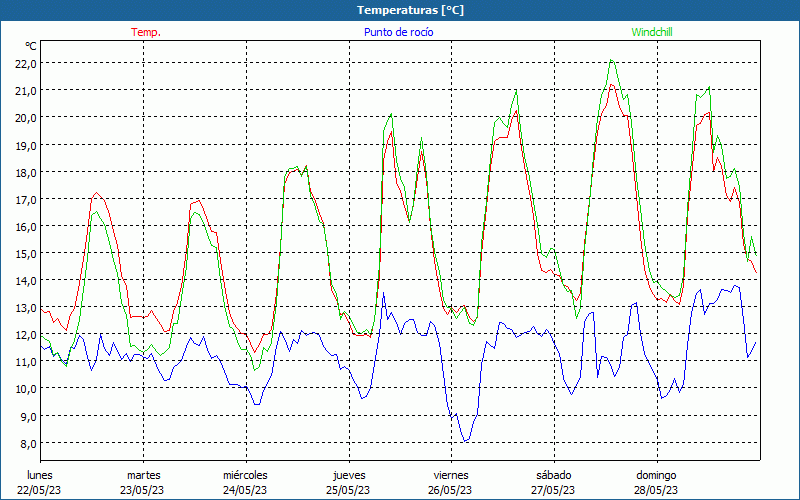This screenshot has height=500, width=800.
Task: Click the 22/05/23 date label
Action: click(x=39, y=490)
